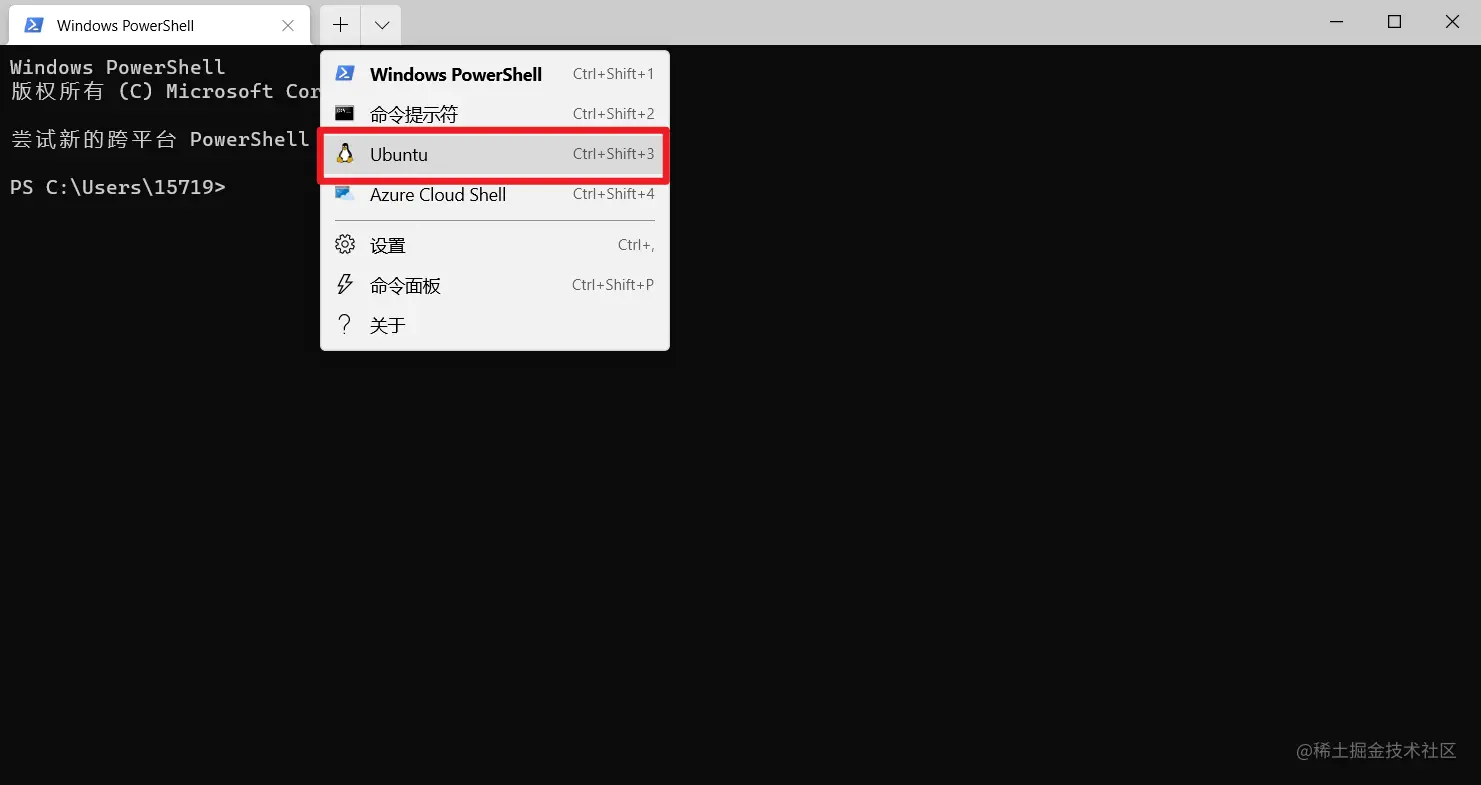The height and width of the screenshot is (785, 1481).
Task: Click the lightning bolt command palette icon
Action: pos(345,284)
